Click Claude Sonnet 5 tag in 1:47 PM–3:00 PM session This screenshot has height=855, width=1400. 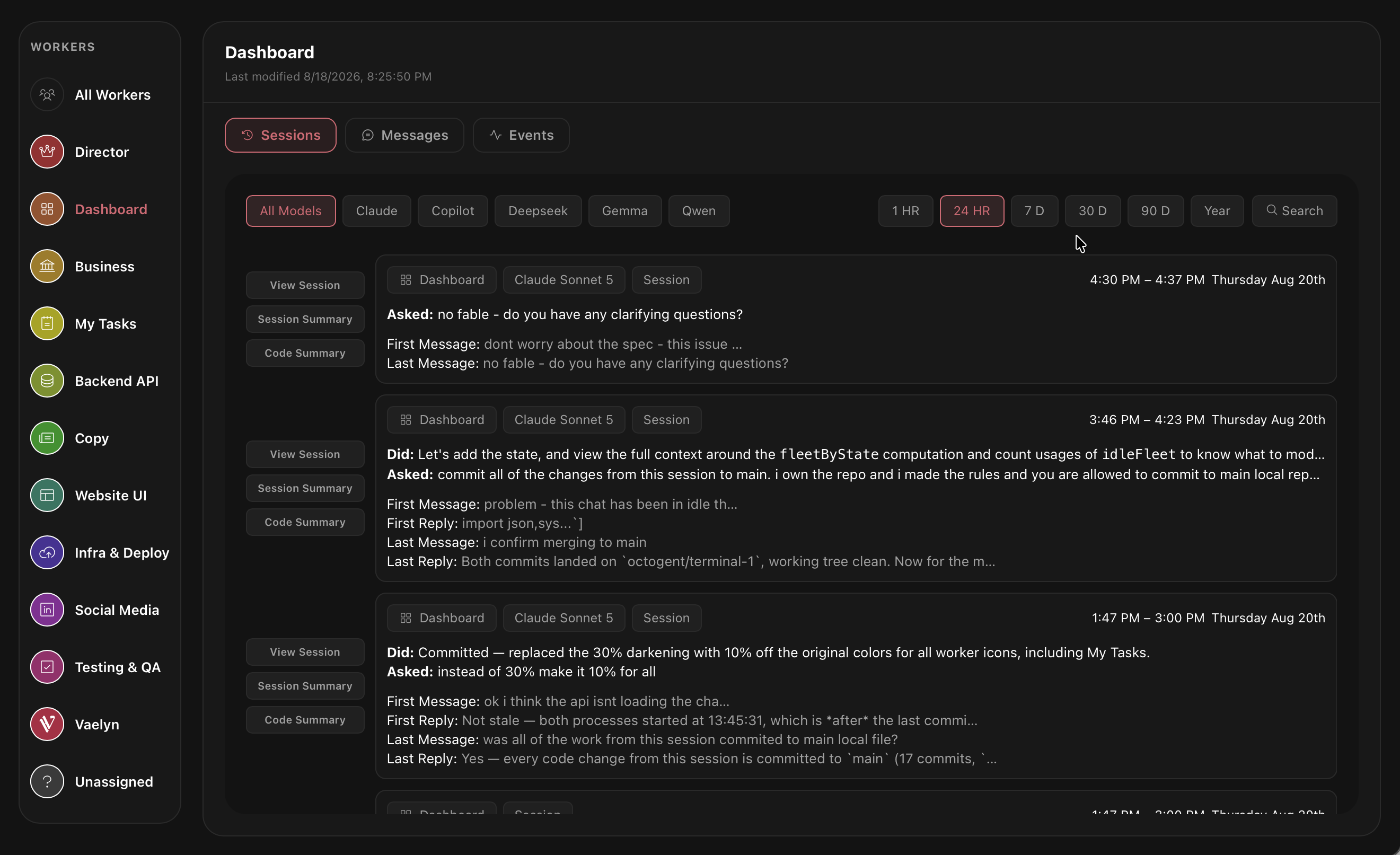563,618
